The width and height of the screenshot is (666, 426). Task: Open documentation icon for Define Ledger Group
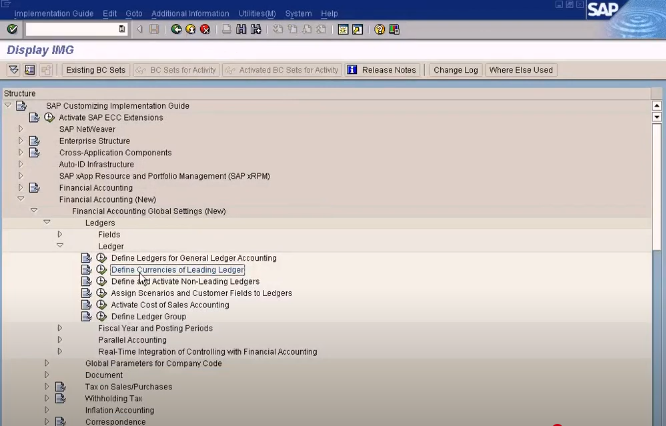pyautogui.click(x=86, y=316)
